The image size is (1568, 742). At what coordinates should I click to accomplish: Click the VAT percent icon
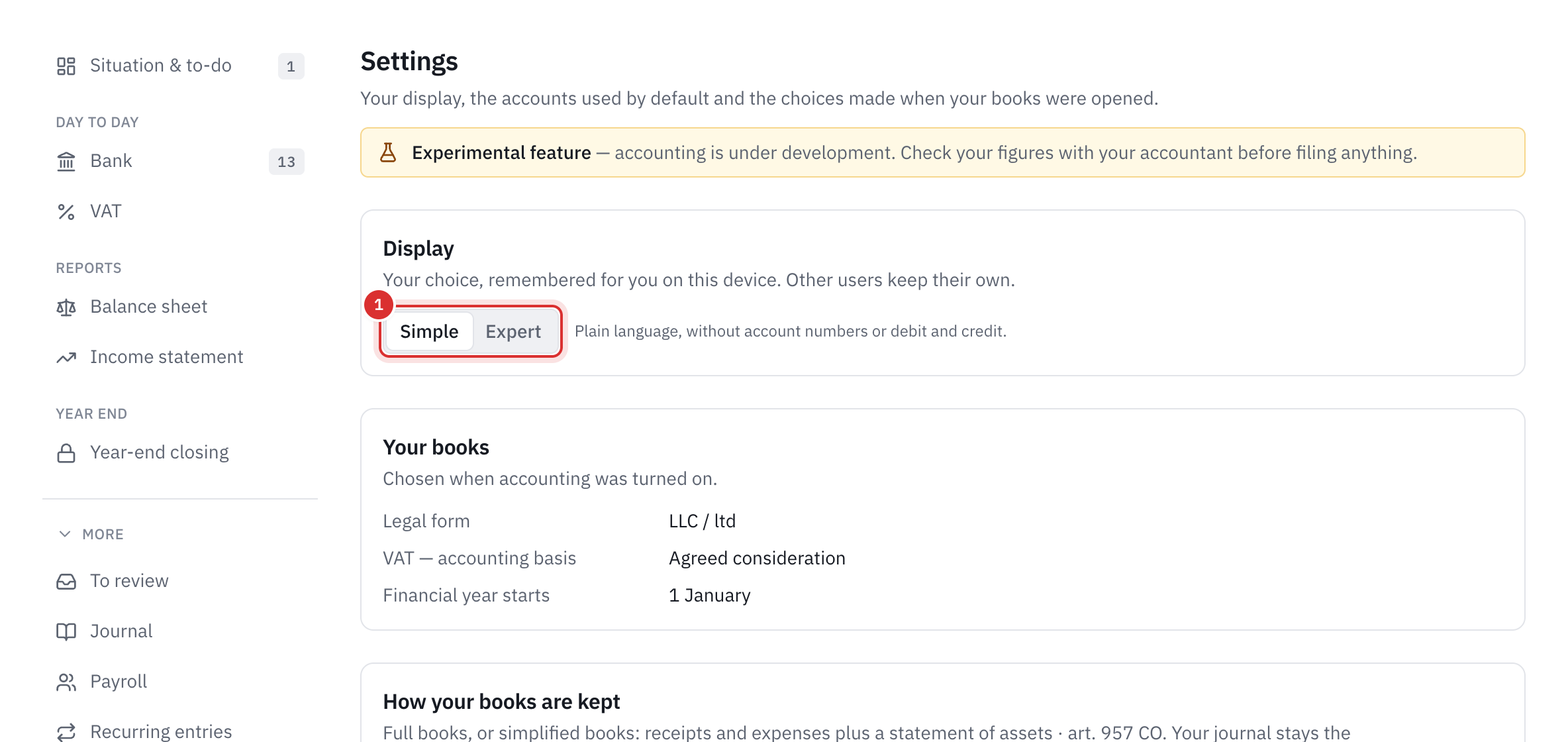tap(66, 211)
